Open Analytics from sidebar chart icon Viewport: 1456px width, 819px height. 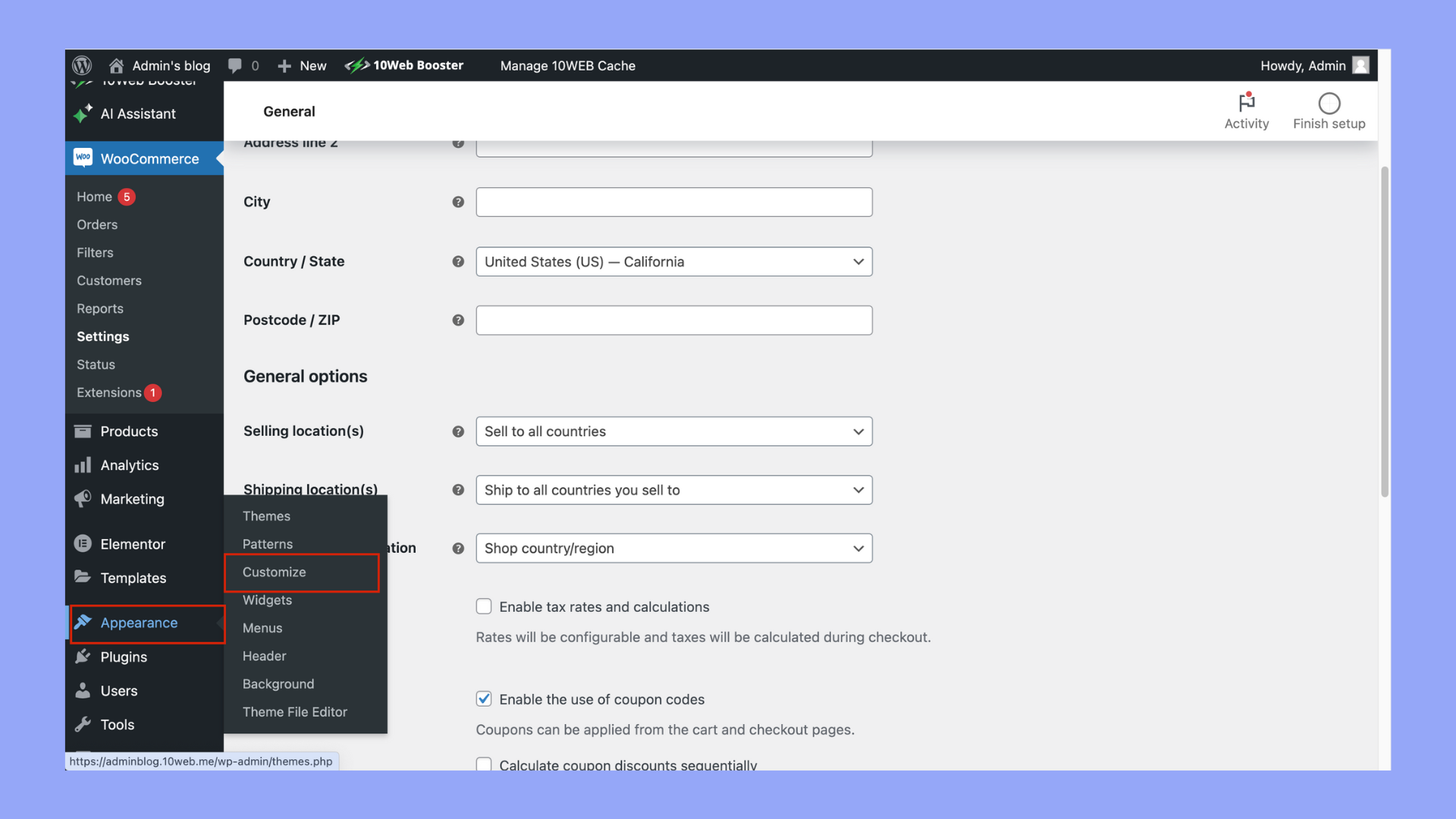coord(83,465)
